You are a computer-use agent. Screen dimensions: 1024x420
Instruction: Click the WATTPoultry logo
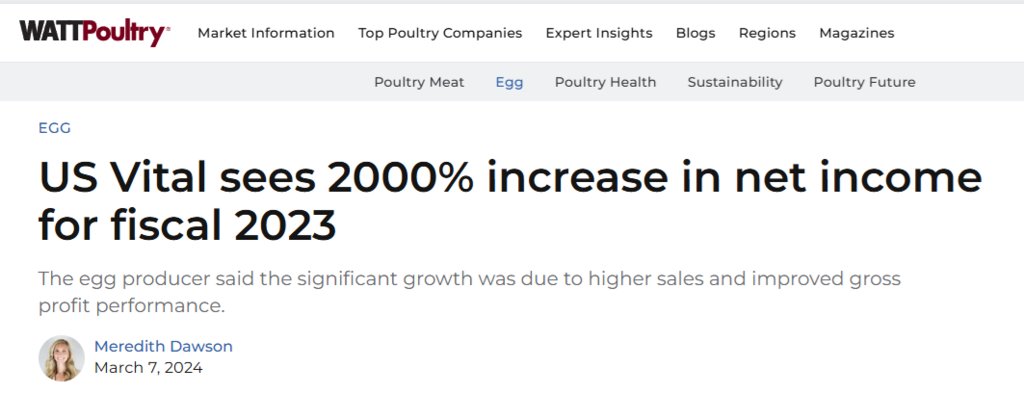click(95, 33)
